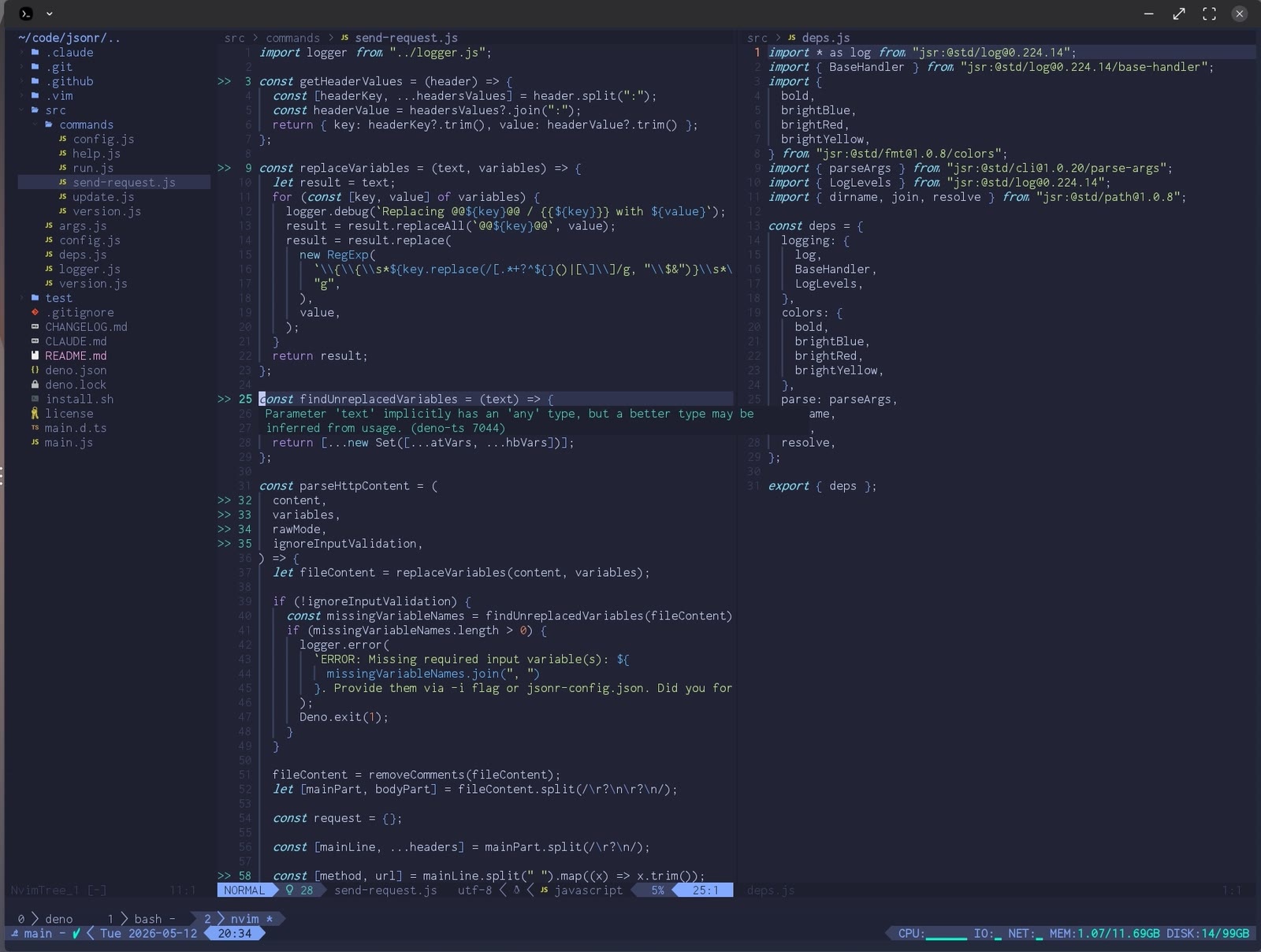
Task: Switch to tmux window 0 deno
Action: 46,919
